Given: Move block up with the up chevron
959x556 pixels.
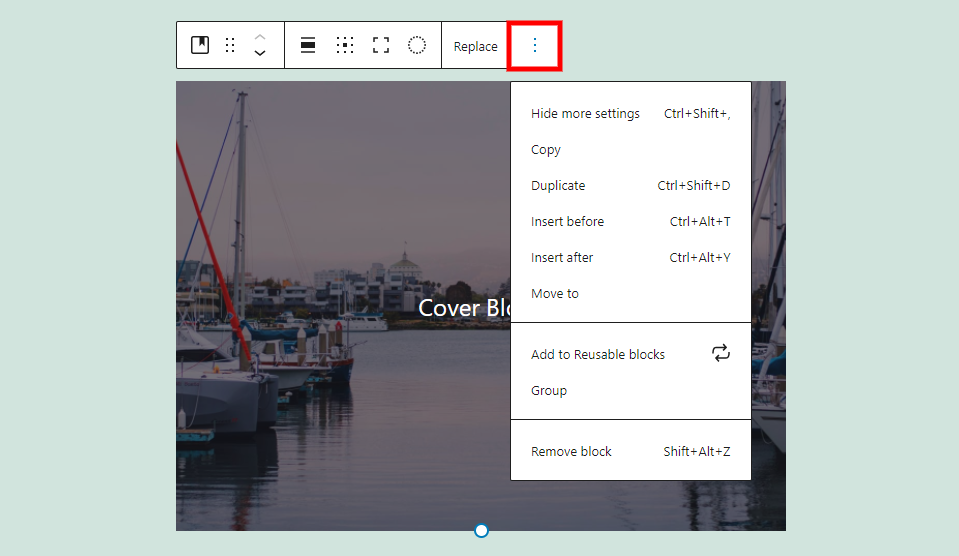Looking at the screenshot, I should click(x=260, y=37).
